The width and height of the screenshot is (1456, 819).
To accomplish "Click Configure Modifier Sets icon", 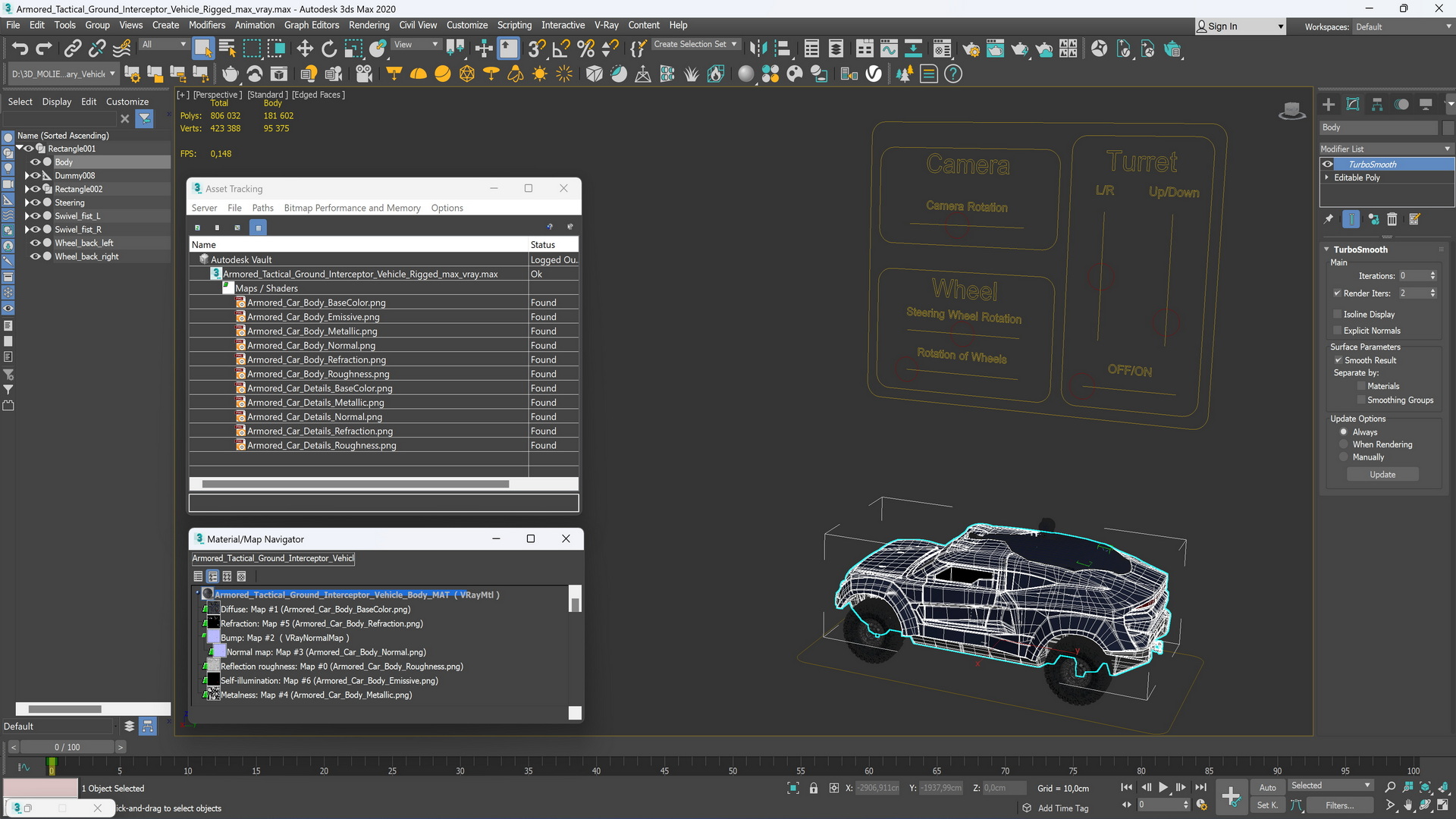I will tap(1414, 219).
